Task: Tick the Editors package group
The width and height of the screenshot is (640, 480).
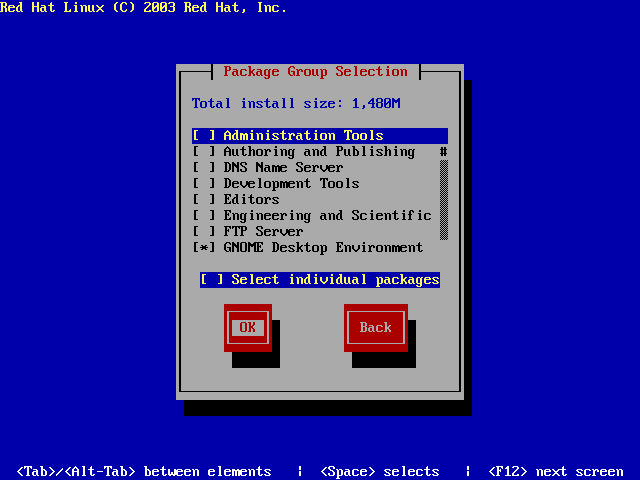Action: pos(236,200)
